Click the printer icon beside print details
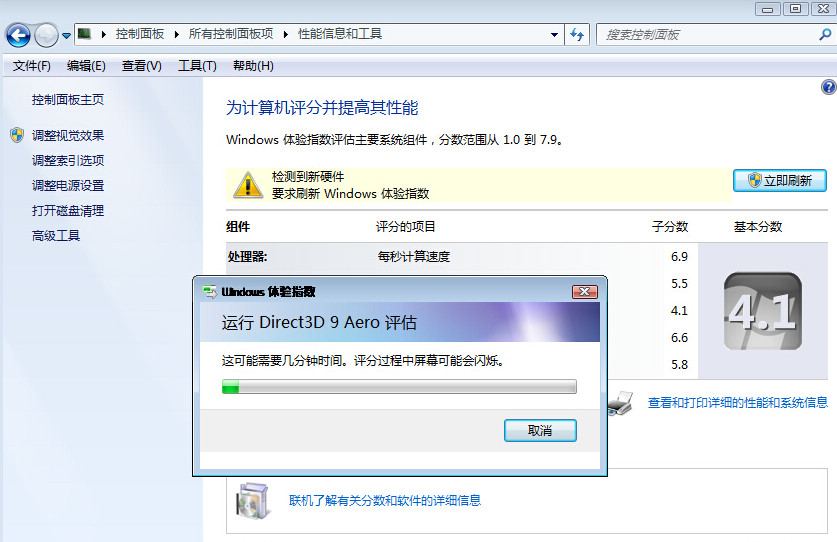837x542 pixels. pyautogui.click(x=621, y=402)
